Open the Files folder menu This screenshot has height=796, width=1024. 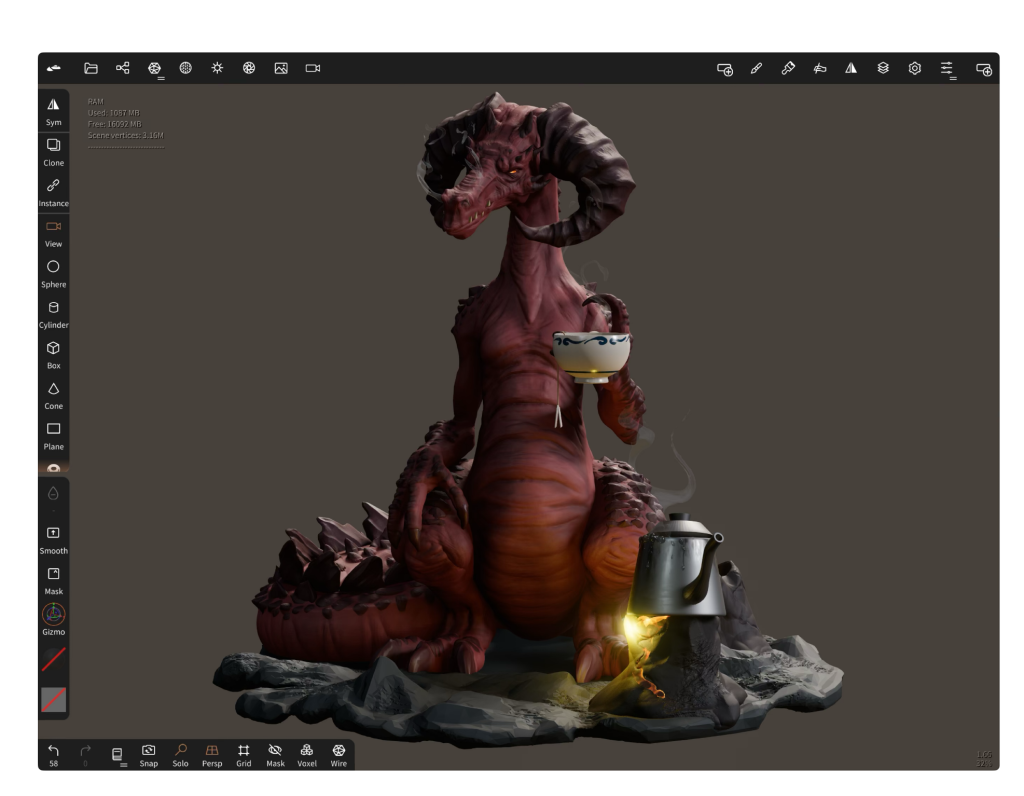(91, 68)
